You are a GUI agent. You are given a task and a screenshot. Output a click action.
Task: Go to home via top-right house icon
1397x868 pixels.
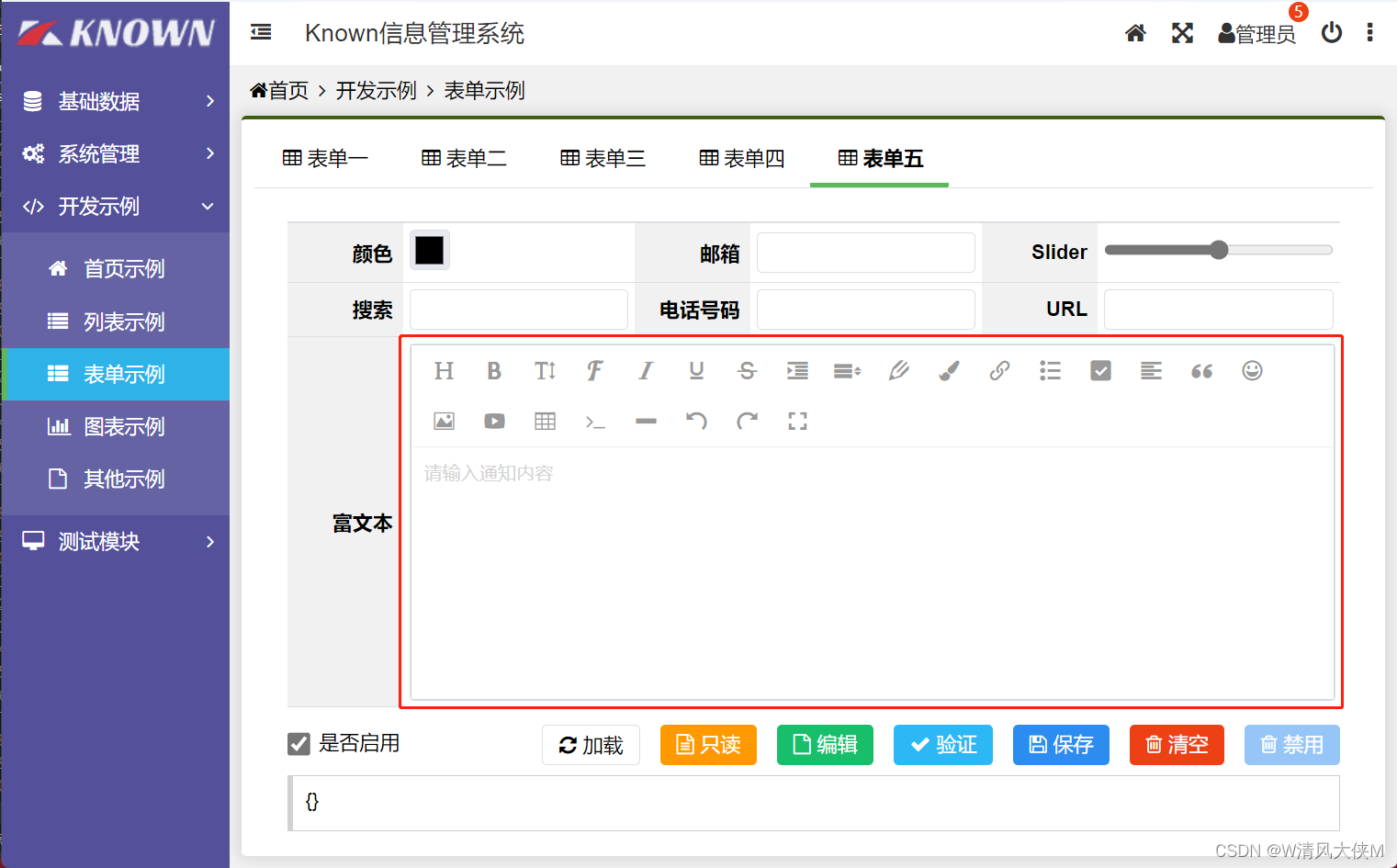[1135, 33]
